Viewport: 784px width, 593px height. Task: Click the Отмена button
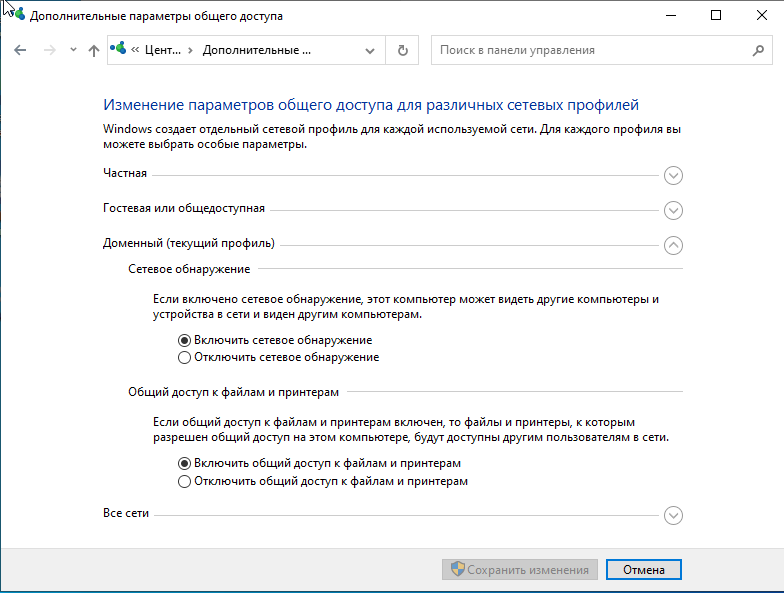(644, 570)
